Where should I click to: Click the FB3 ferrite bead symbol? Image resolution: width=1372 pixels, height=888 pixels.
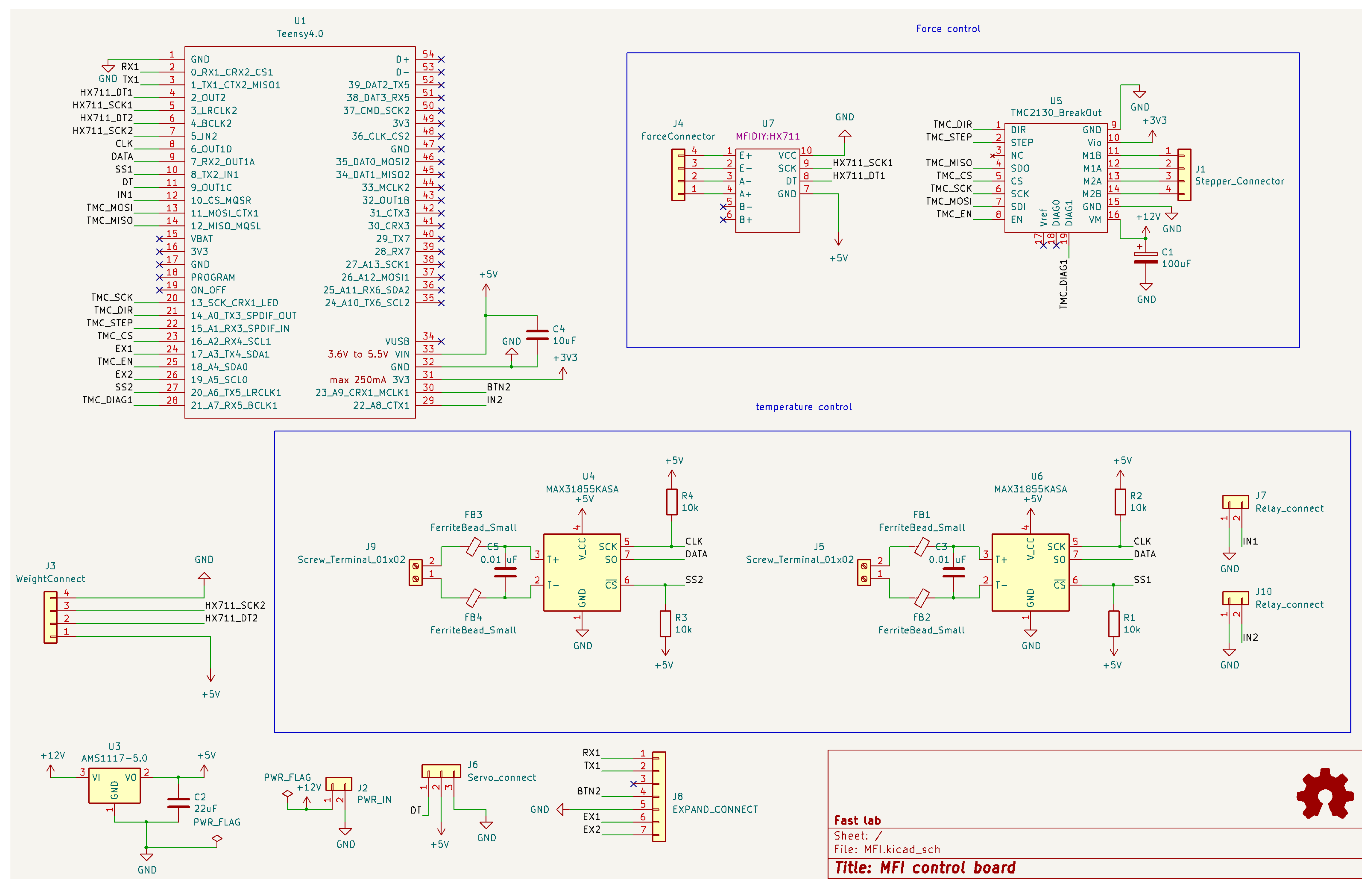click(x=473, y=547)
